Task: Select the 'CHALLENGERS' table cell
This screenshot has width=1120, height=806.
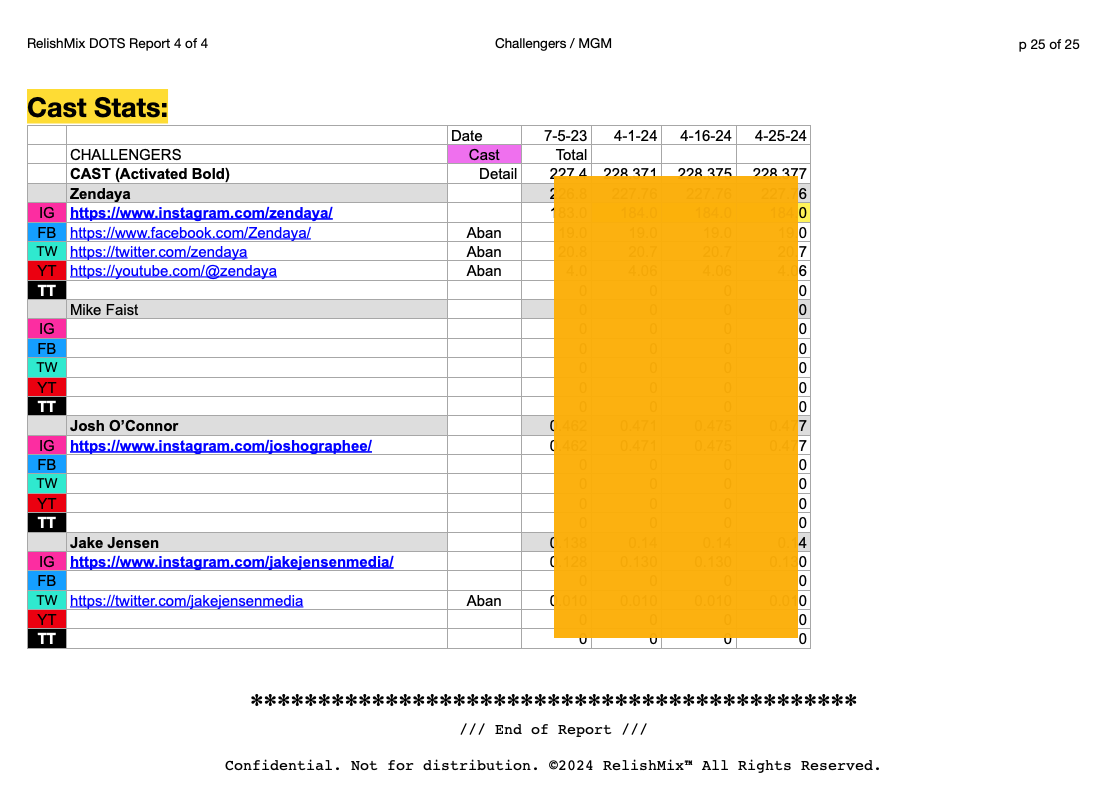Action: (257, 155)
